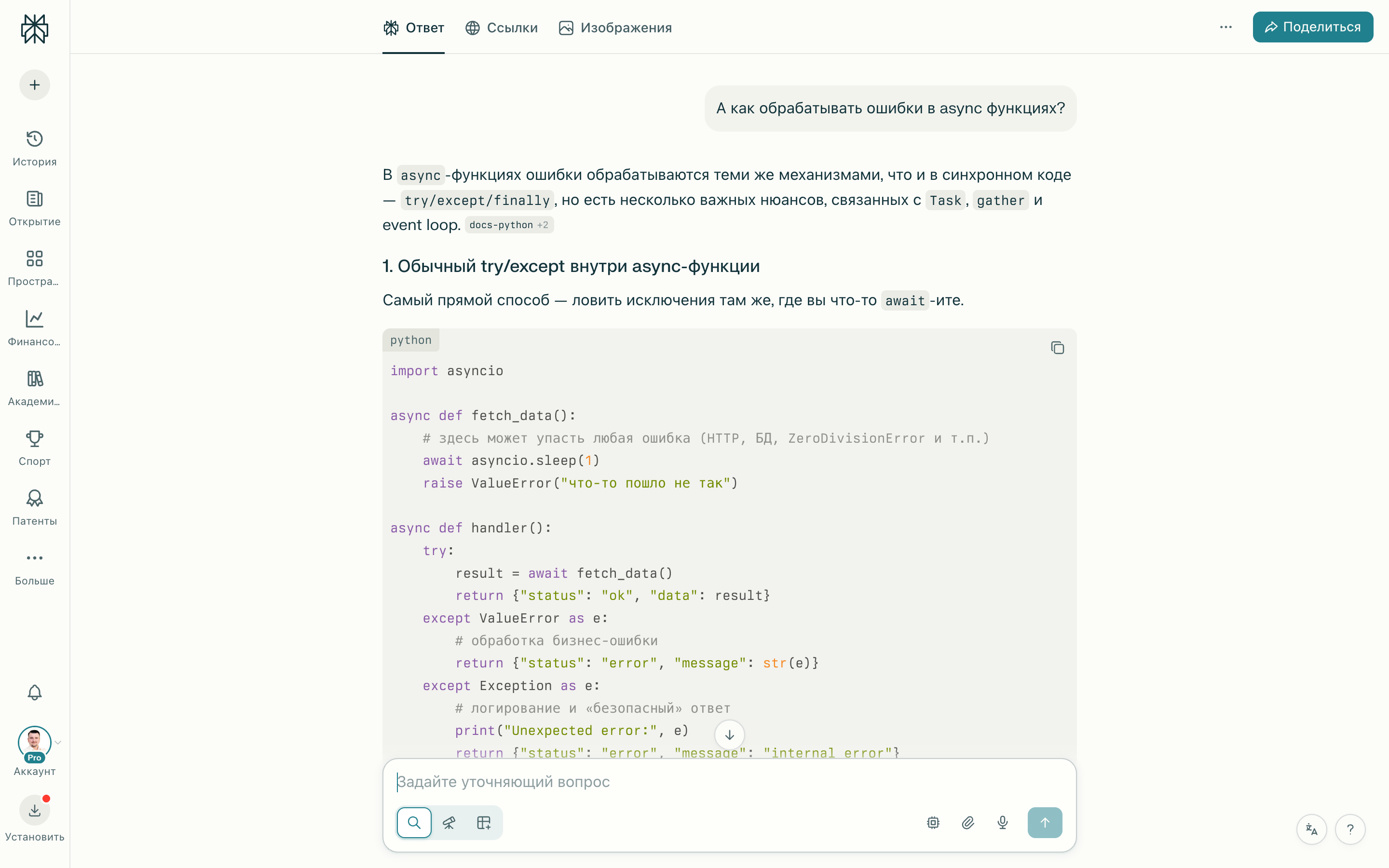Click the notifications bell icon
The width and height of the screenshot is (1389, 868).
pyautogui.click(x=34, y=692)
